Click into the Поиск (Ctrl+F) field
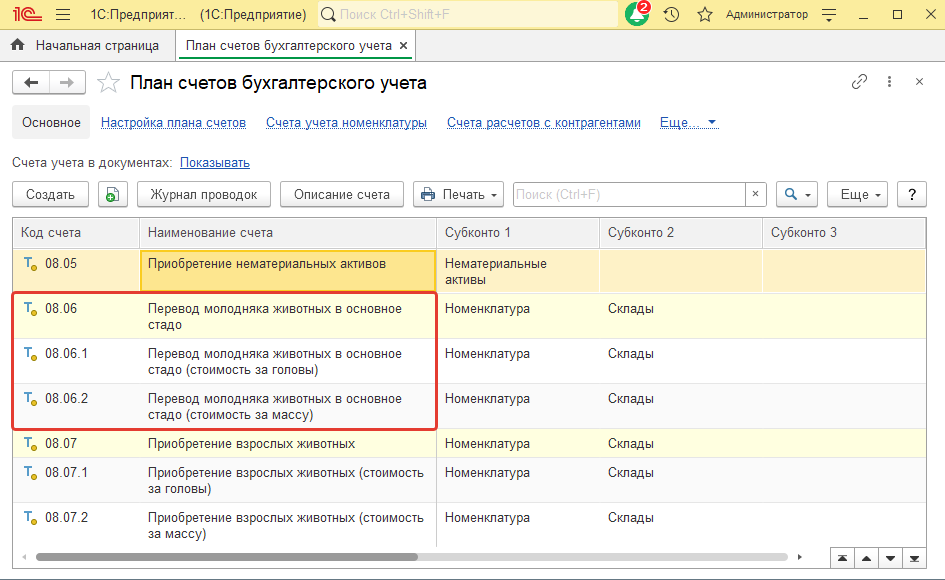Screen dimensions: 945x580 (629, 194)
